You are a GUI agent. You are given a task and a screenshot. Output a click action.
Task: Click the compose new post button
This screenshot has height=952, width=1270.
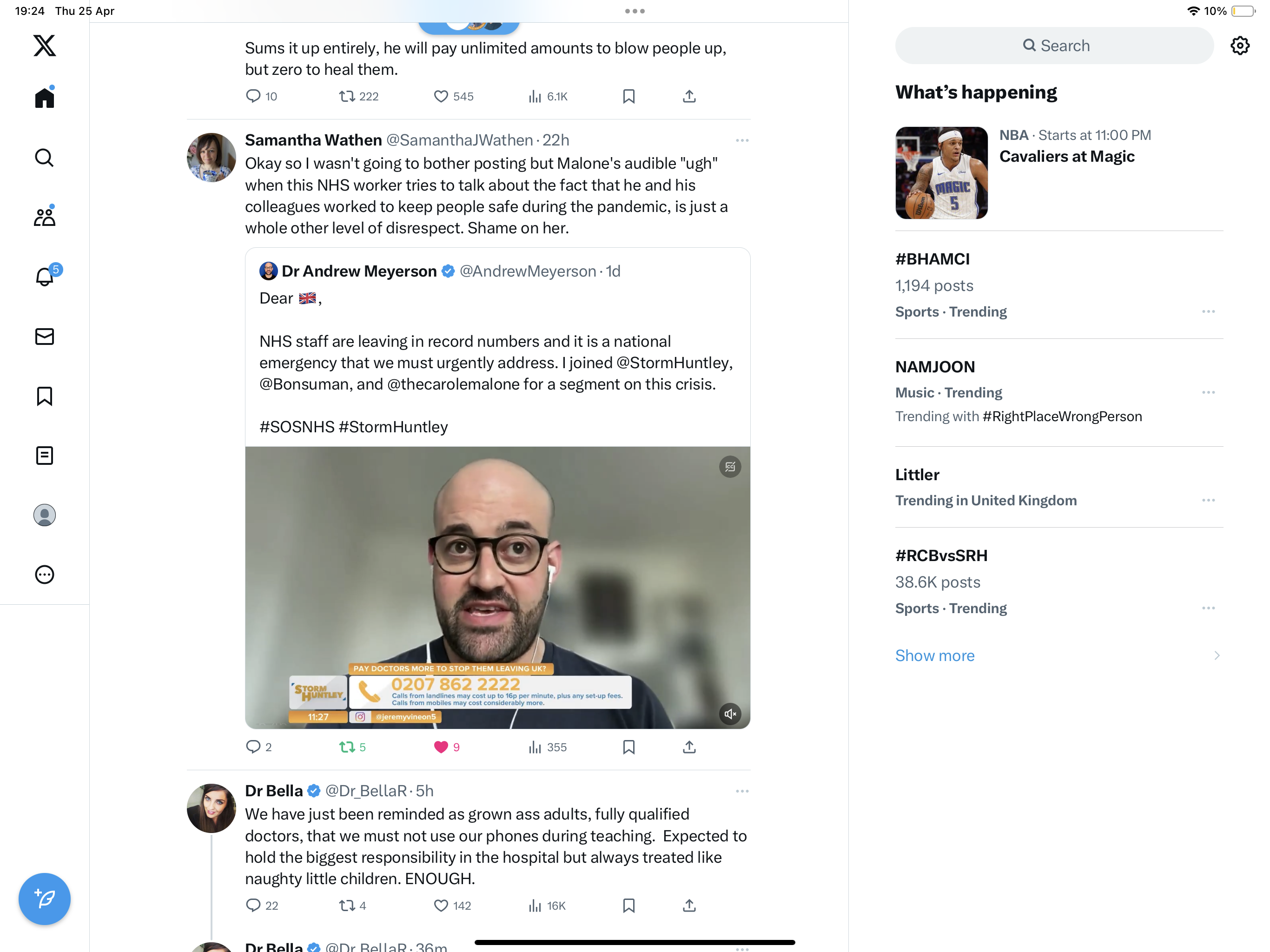click(x=44, y=899)
